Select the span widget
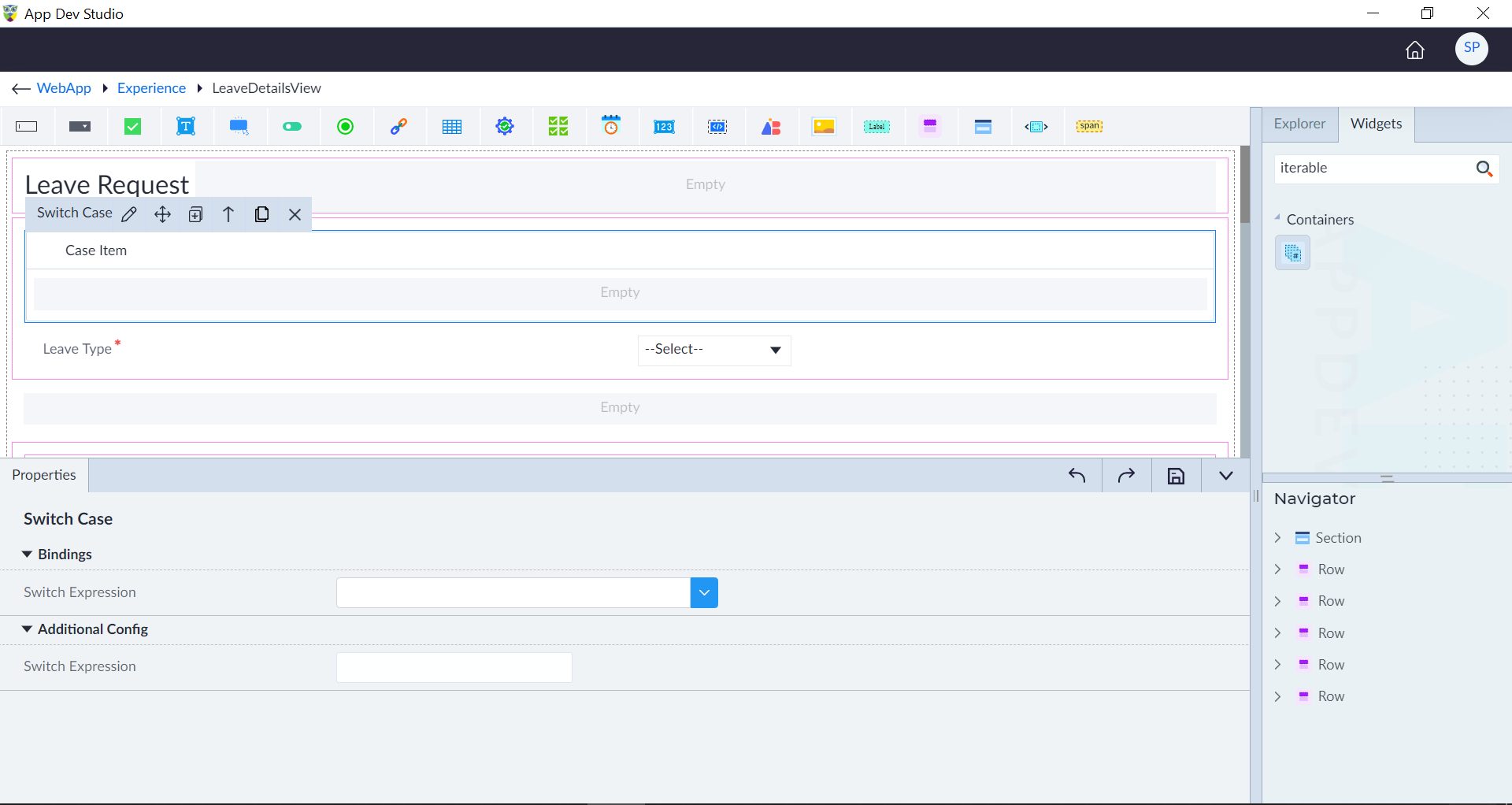Screen dimensions: 1512x805 (1089, 126)
